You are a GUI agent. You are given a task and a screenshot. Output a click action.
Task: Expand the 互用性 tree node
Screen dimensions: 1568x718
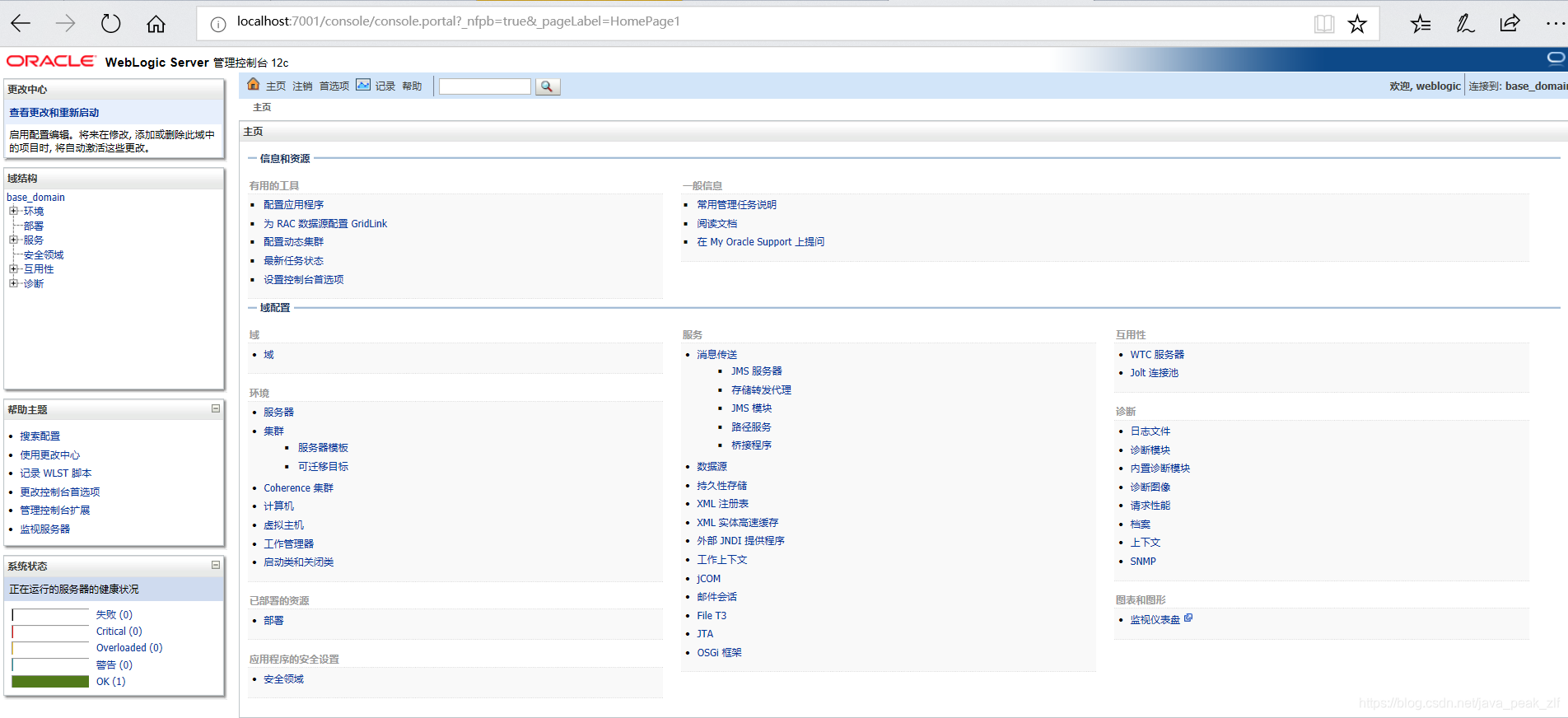13,268
